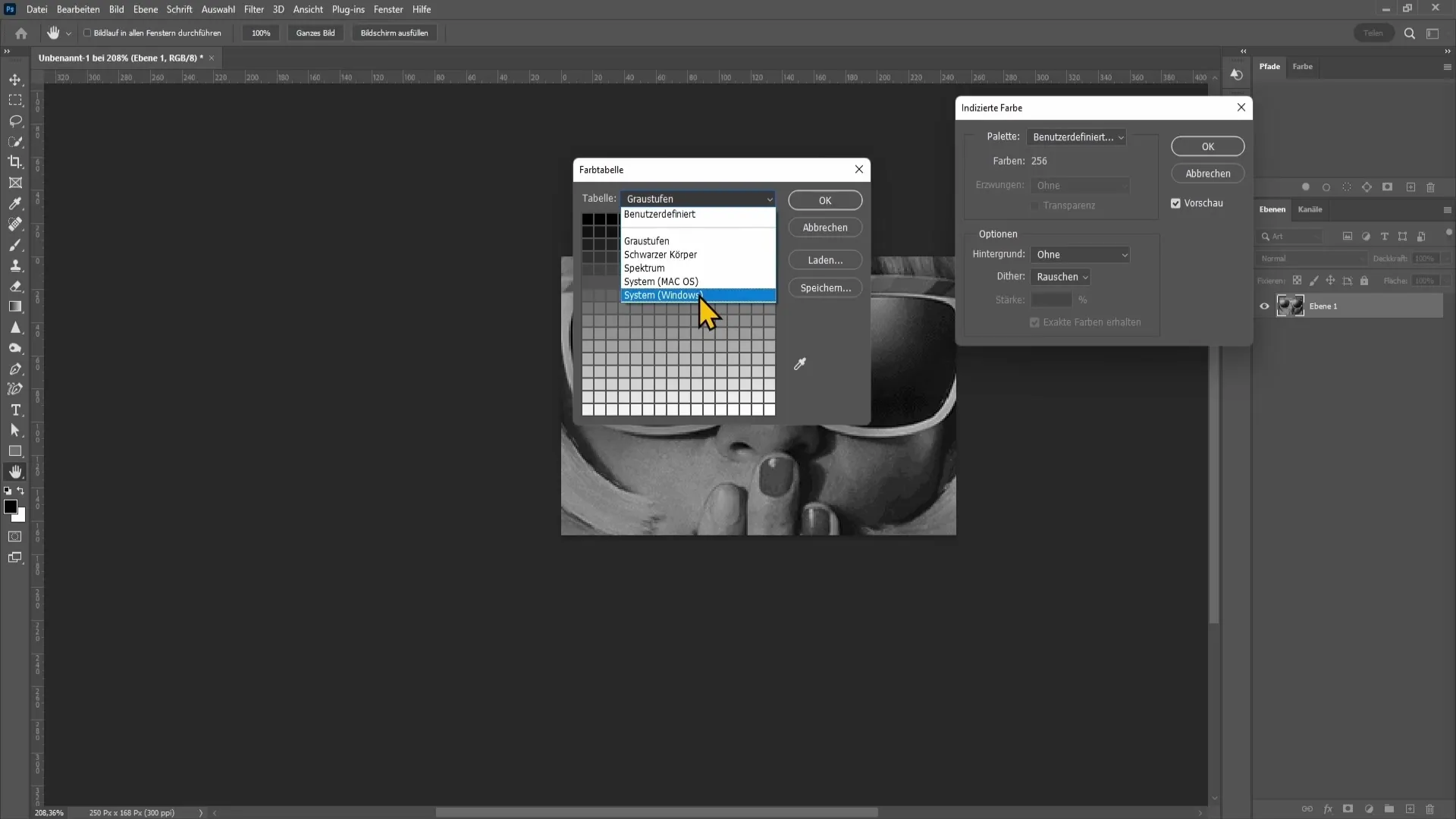Click OK in Farbtabelle dialog

[825, 200]
